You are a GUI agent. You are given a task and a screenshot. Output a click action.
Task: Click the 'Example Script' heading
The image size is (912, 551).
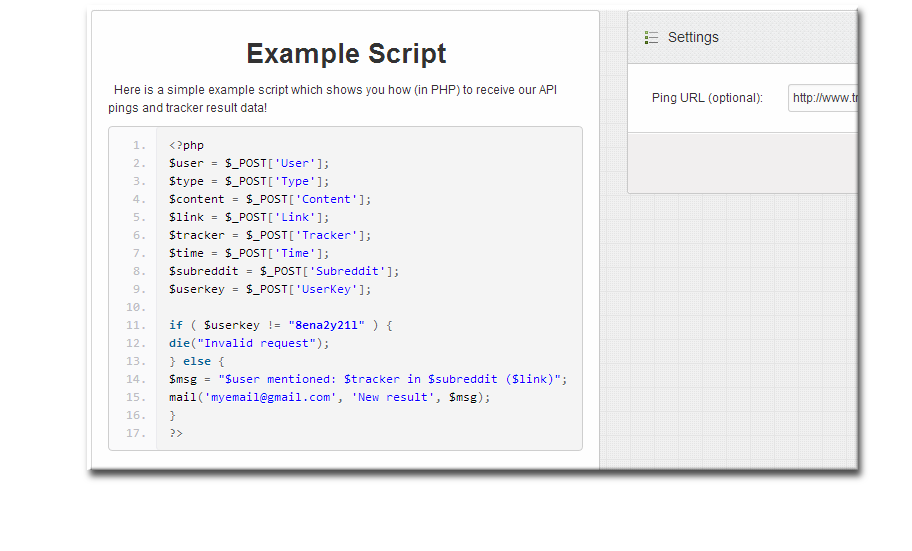click(346, 53)
